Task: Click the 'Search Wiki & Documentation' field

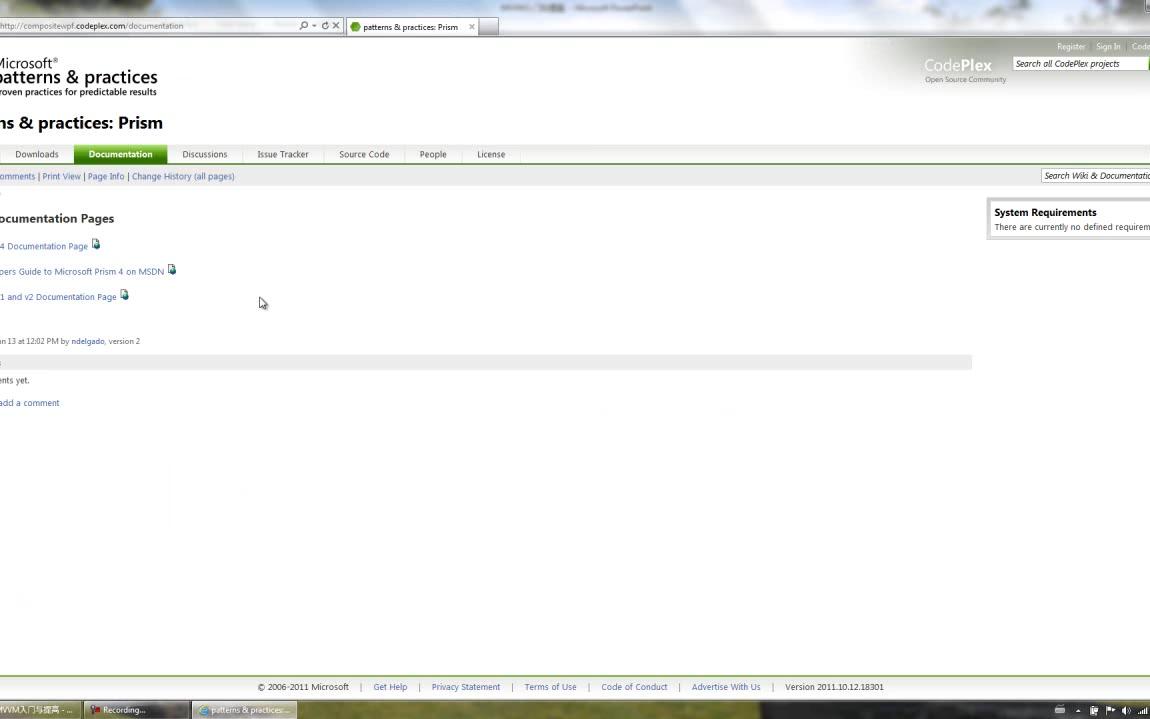Action: (1096, 175)
